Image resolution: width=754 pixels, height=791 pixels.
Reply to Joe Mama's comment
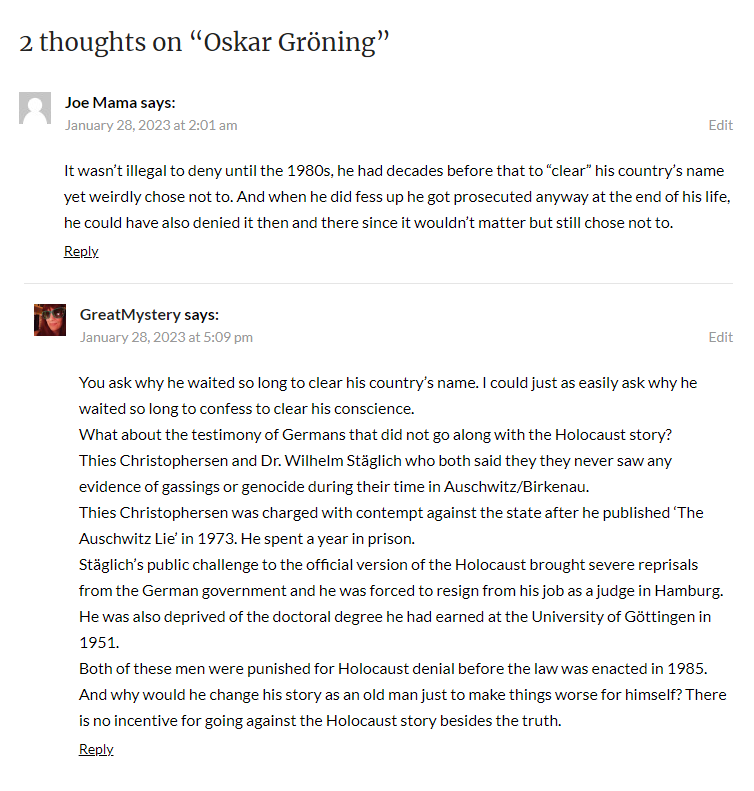(81, 251)
